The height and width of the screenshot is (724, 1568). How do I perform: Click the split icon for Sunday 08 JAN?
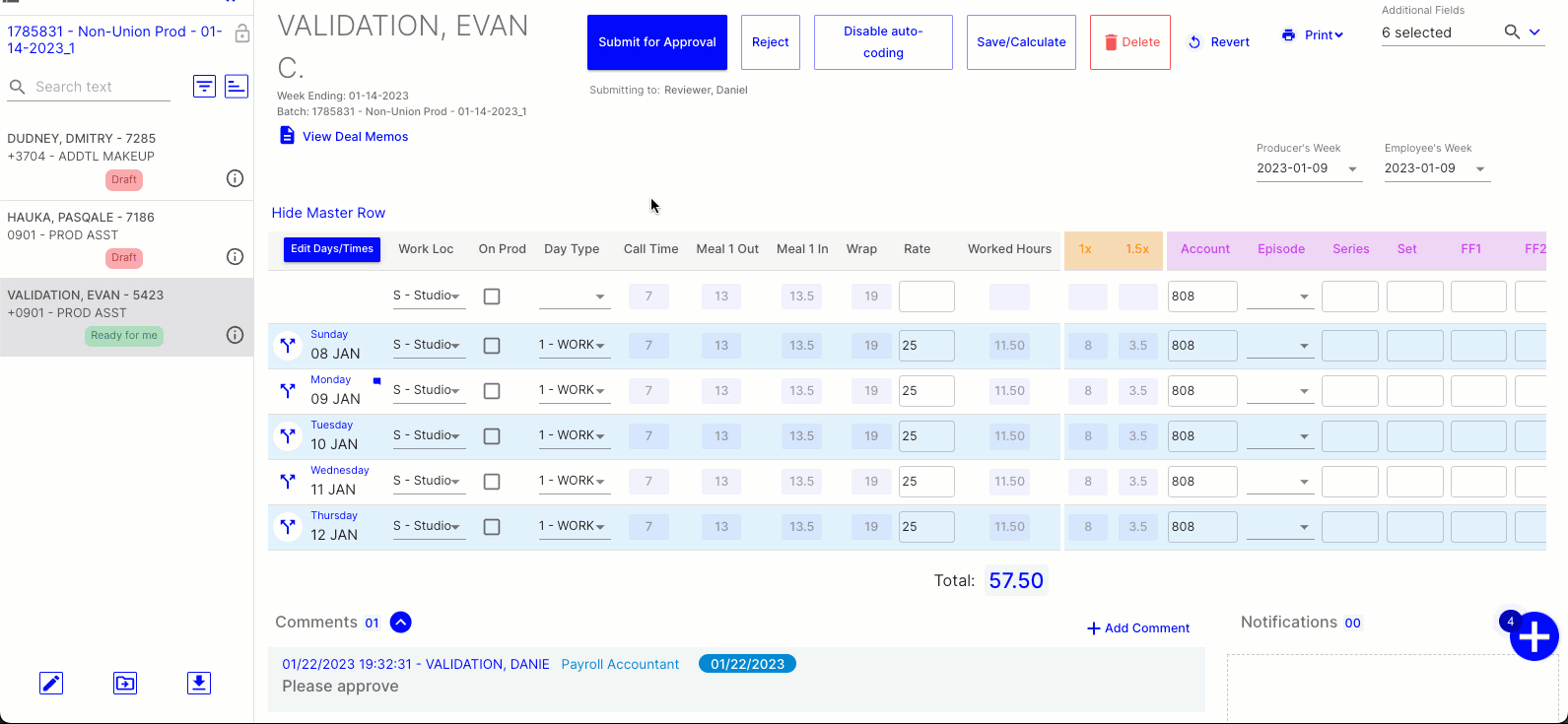[287, 346]
